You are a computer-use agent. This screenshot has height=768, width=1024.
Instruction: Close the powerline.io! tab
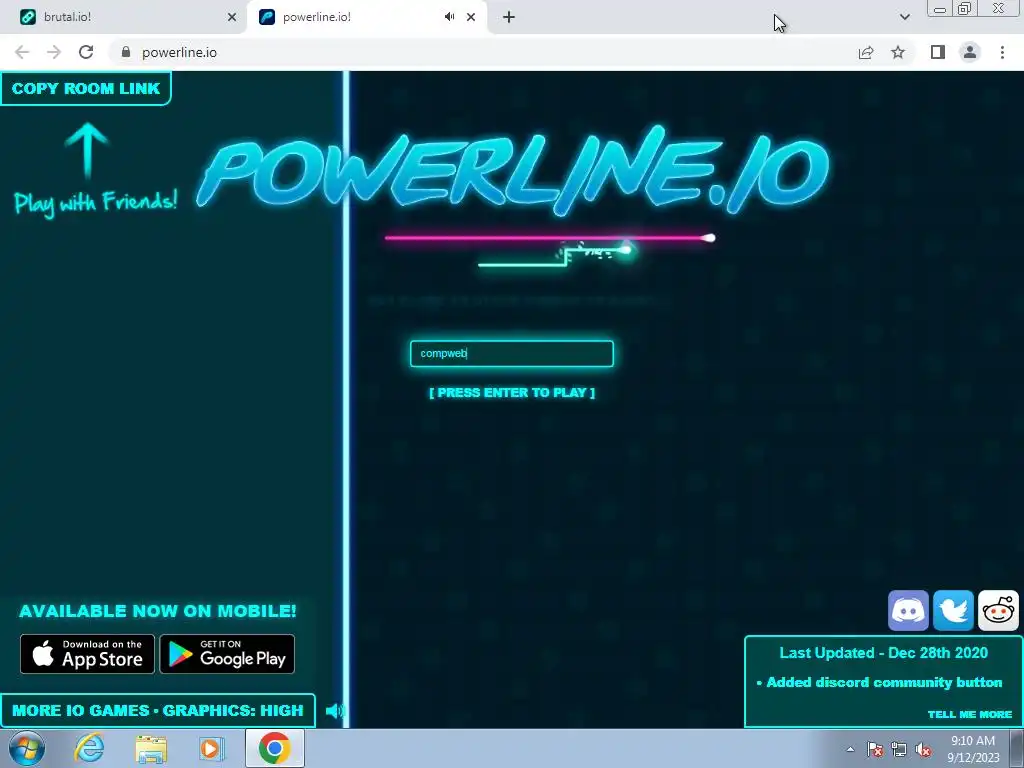(471, 17)
